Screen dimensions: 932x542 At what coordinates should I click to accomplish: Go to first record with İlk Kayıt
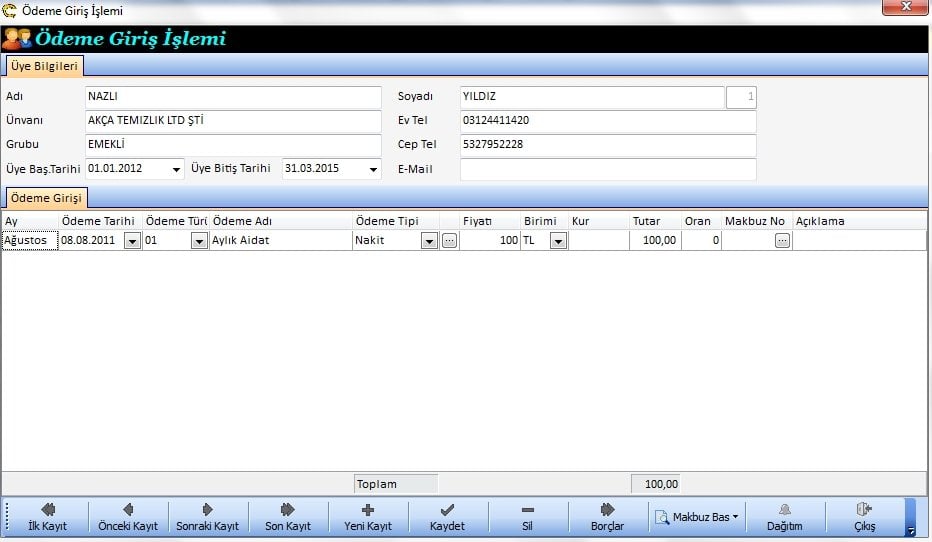tap(47, 517)
